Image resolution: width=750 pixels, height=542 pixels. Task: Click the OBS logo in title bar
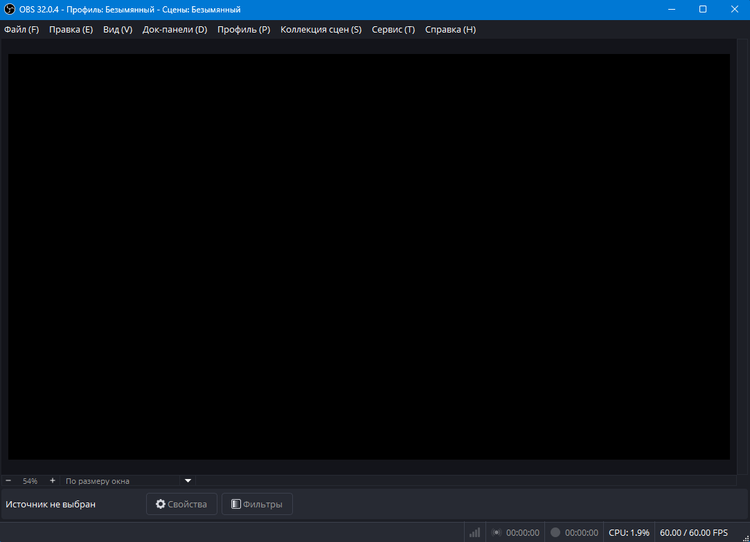[x=10, y=10]
